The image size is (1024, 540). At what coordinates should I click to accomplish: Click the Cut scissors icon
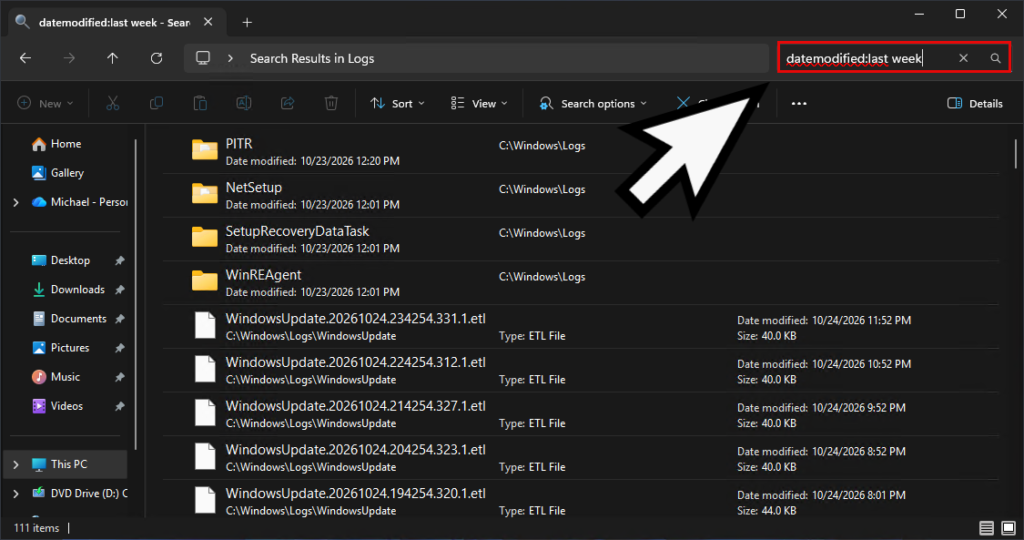coord(113,103)
